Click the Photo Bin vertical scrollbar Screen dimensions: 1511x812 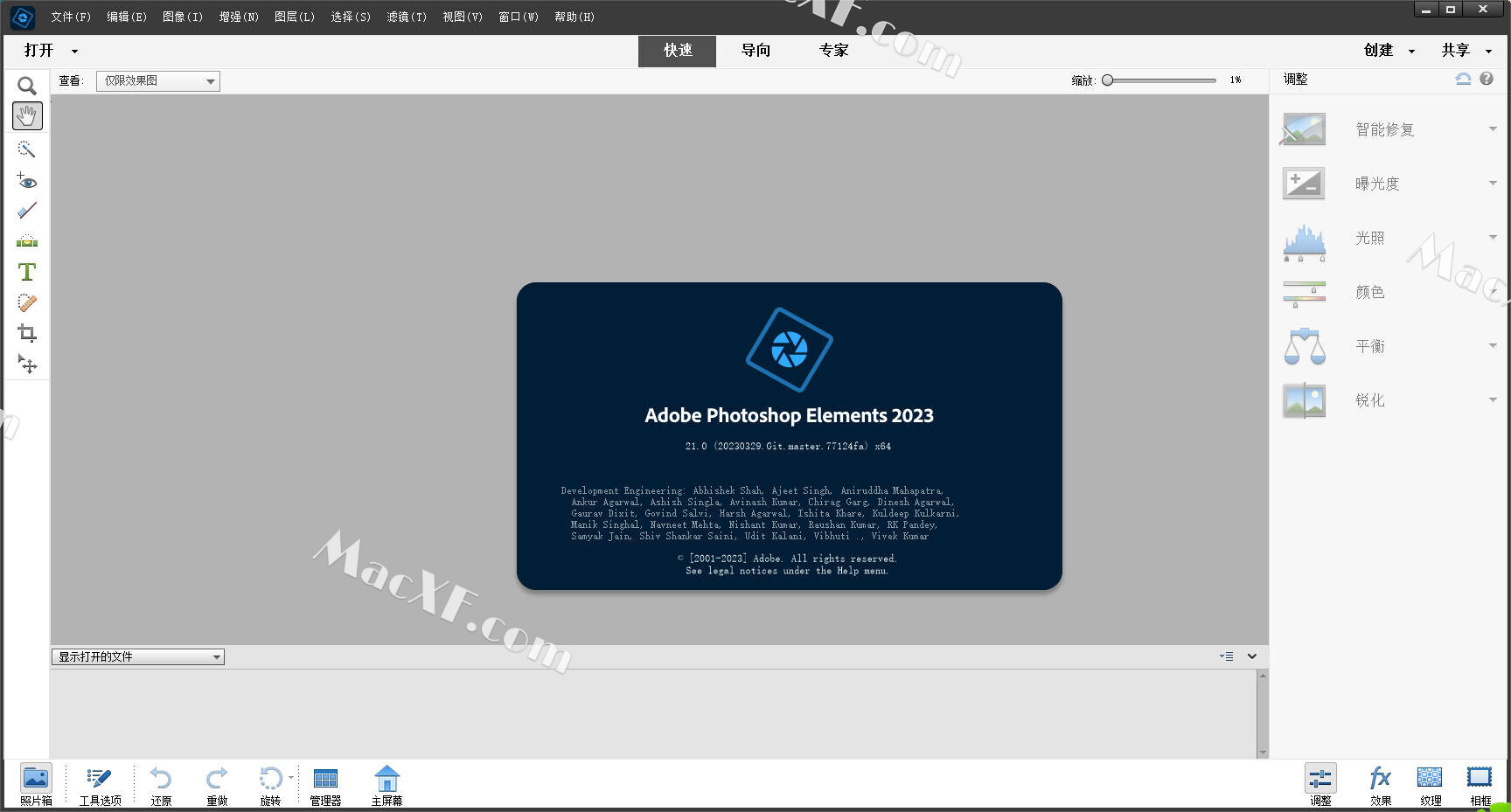click(x=1262, y=714)
